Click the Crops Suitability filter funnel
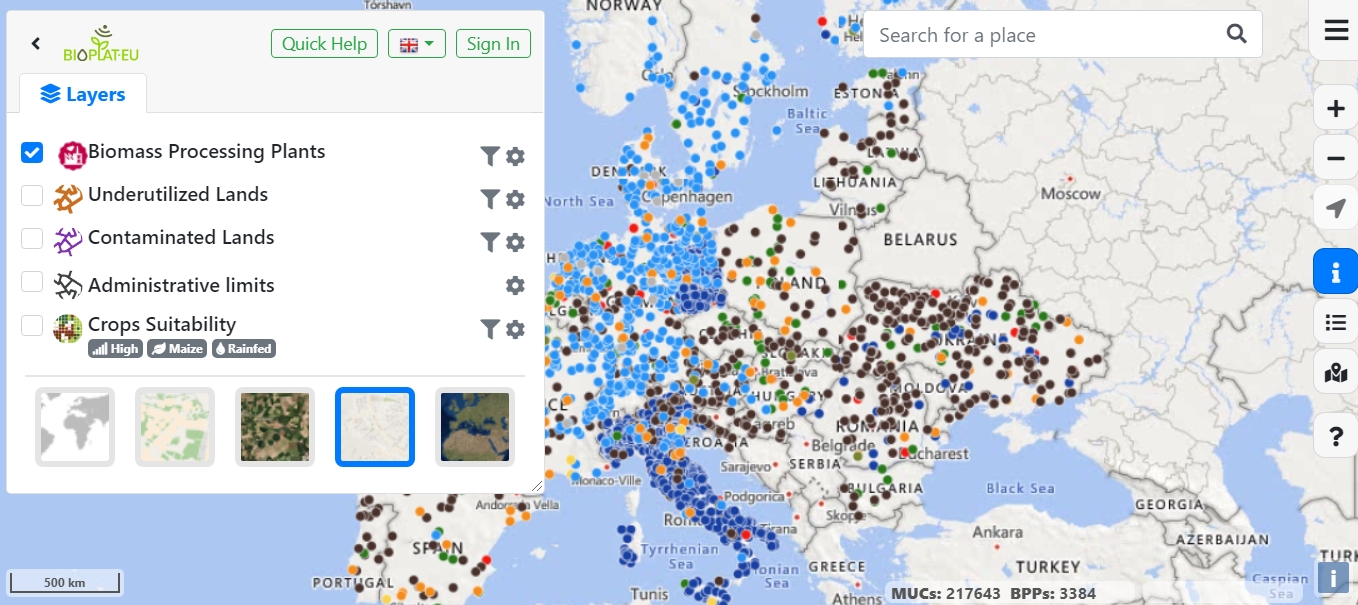 click(489, 328)
